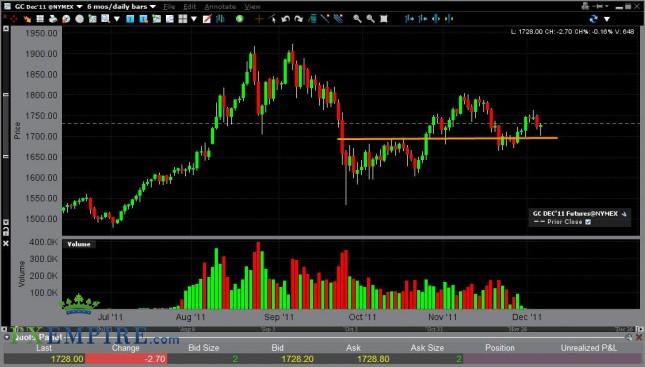Toggle the Prior Close checkbox in legend
The height and width of the screenshot is (367, 645).
point(588,222)
